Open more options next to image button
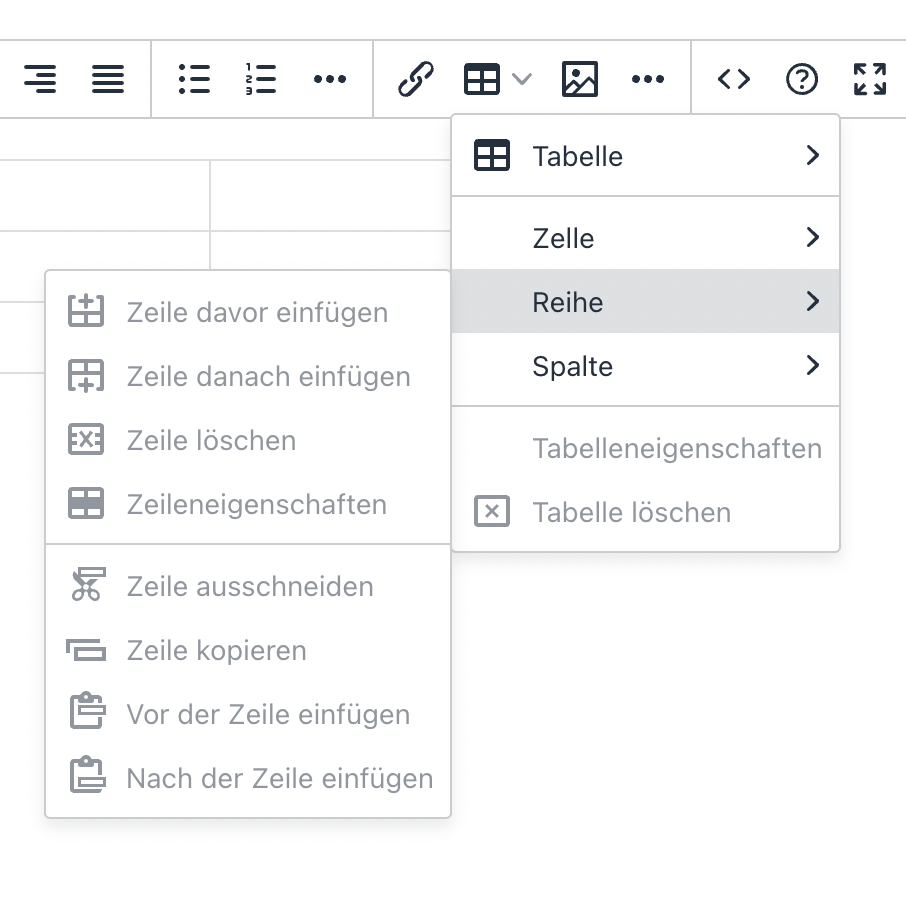The image size is (906, 912). 647,79
